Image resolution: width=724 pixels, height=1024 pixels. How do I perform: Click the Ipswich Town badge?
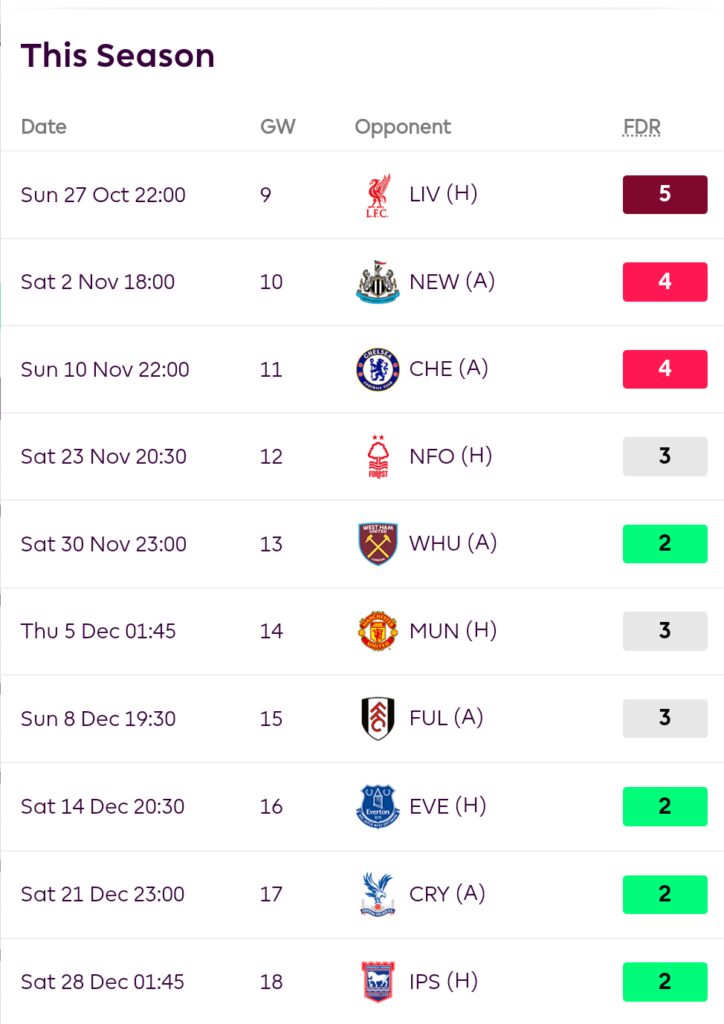[x=378, y=982]
